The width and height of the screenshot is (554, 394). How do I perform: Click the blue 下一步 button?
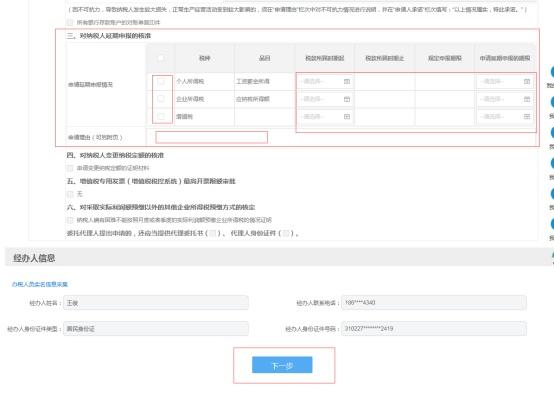[282, 365]
